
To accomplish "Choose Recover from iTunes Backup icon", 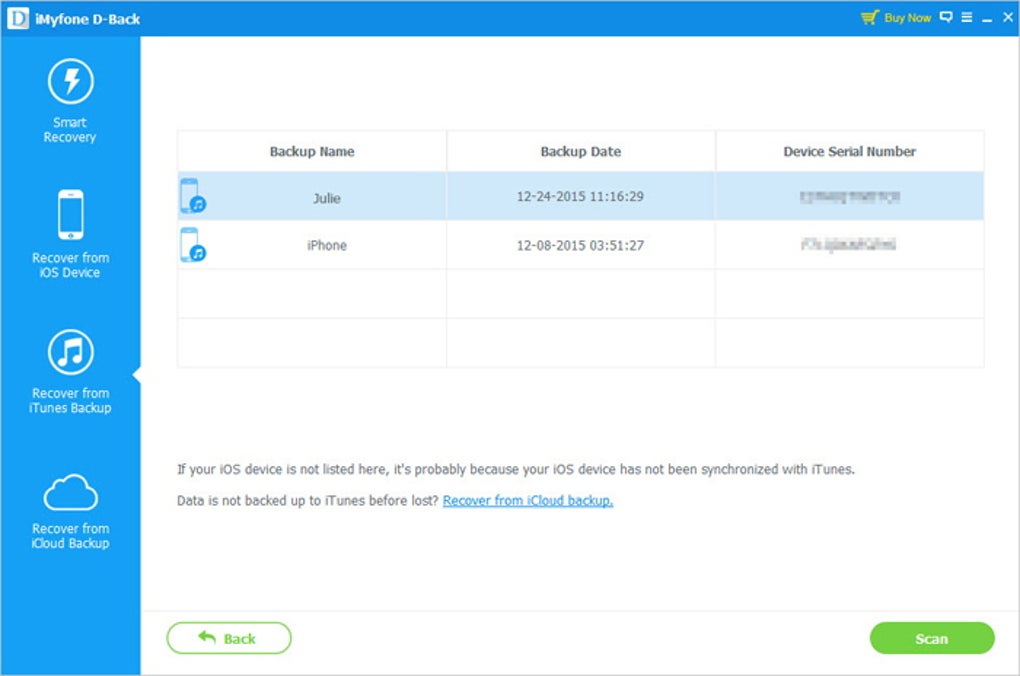I will coord(71,352).
